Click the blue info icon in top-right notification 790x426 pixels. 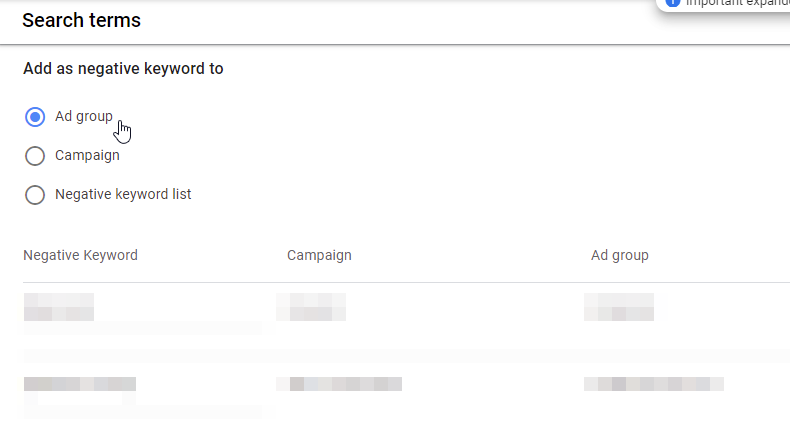point(673,3)
